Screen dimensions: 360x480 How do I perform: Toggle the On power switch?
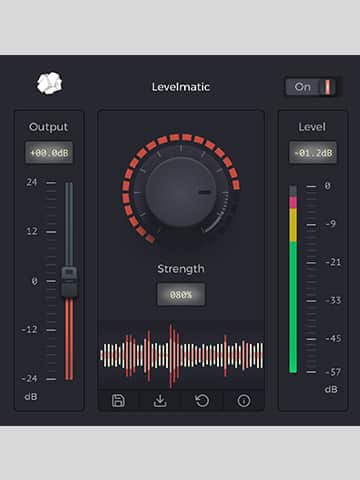(311, 87)
